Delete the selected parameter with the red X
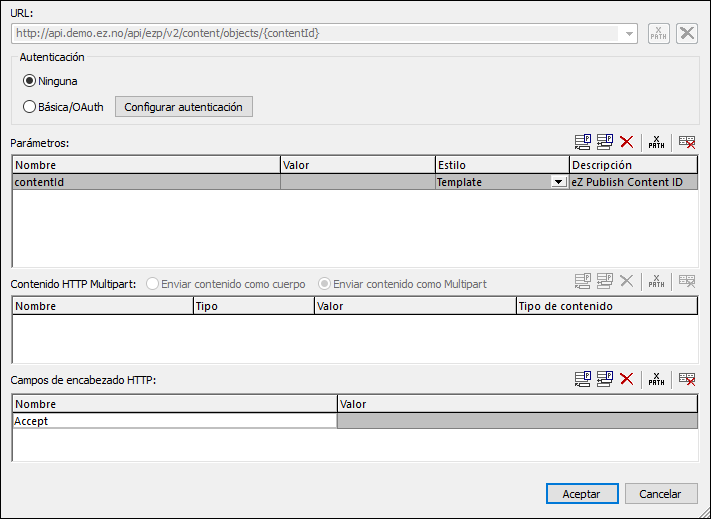 point(626,142)
